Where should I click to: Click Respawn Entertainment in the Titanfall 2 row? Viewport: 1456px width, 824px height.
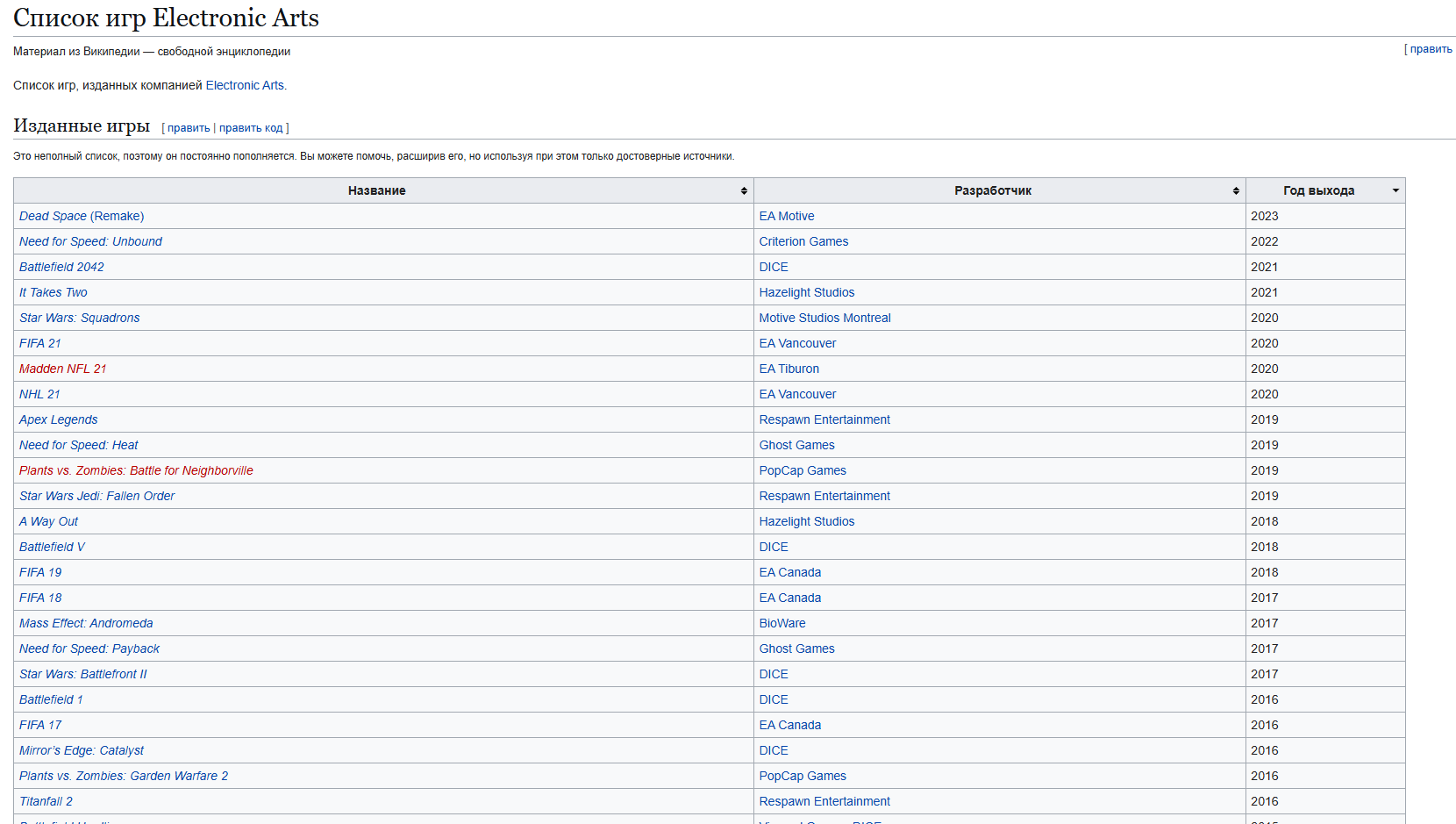point(824,801)
